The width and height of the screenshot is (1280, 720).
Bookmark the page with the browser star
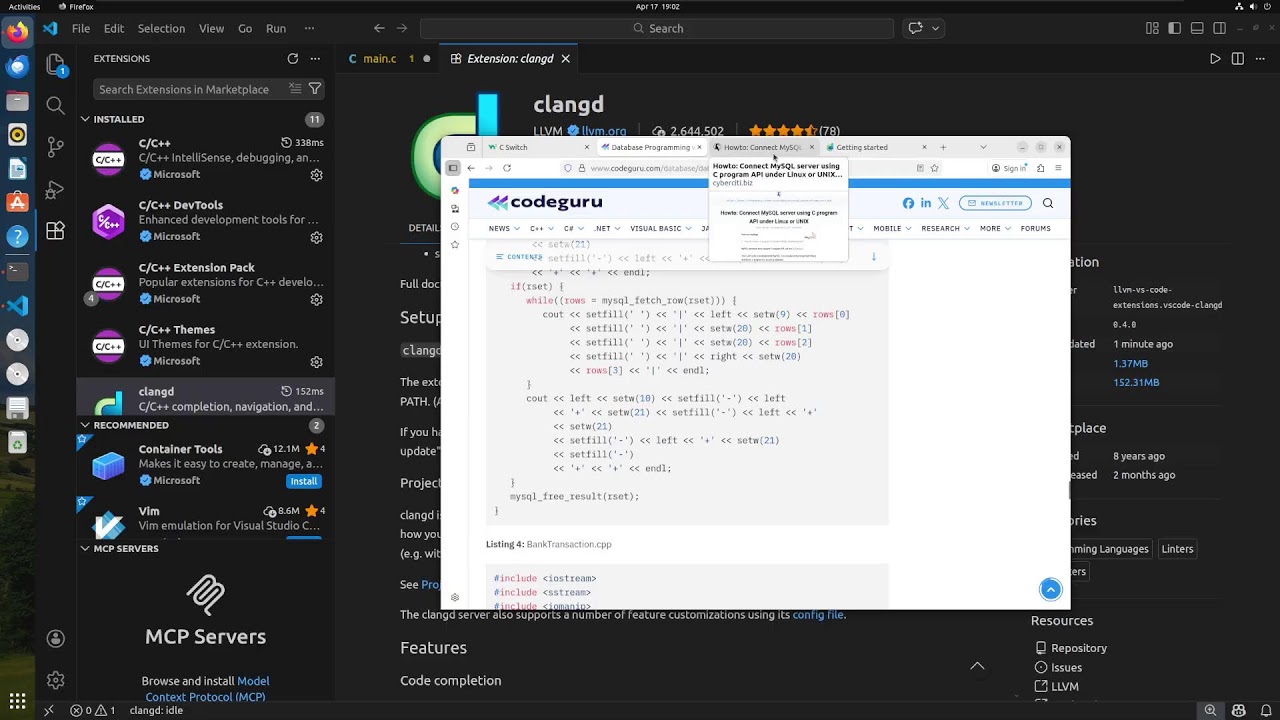pyautogui.click(x=934, y=168)
